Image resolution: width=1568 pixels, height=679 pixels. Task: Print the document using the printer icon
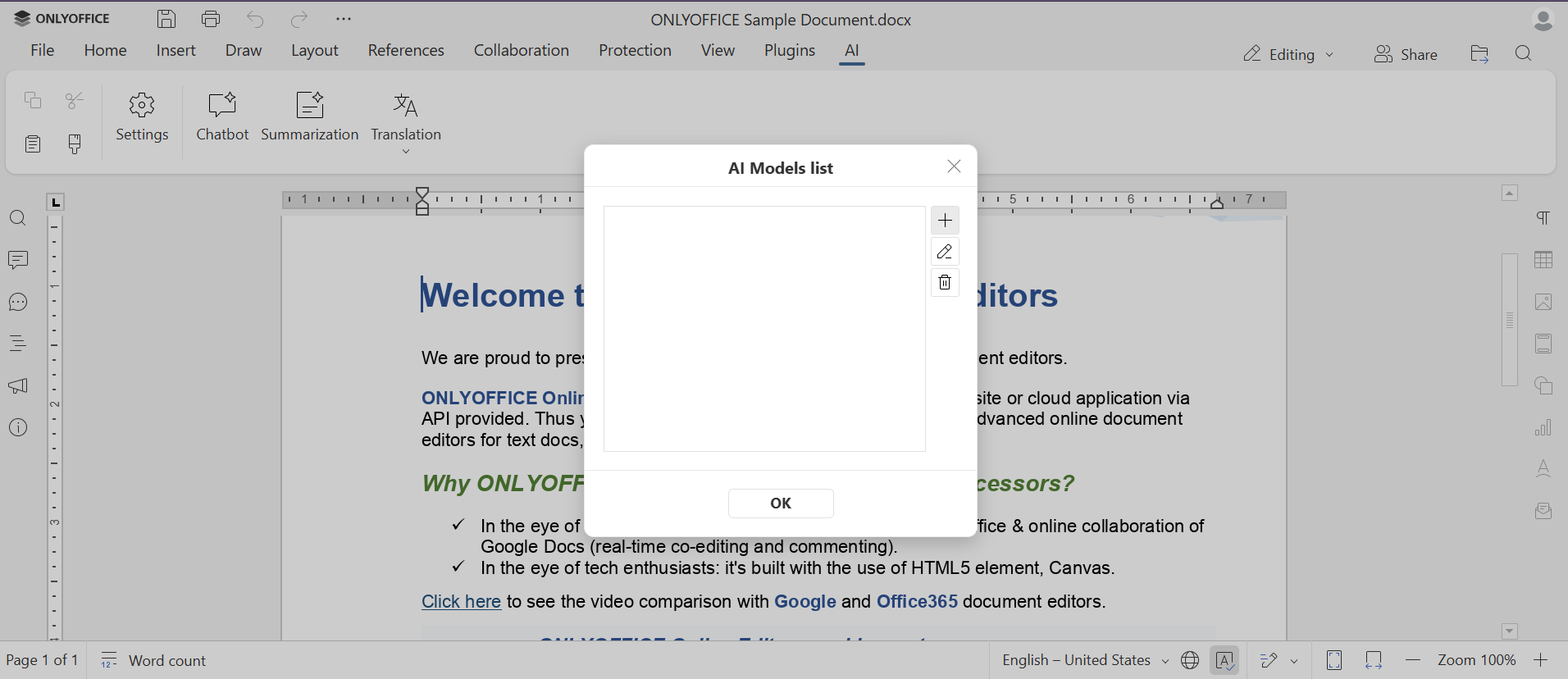211,19
